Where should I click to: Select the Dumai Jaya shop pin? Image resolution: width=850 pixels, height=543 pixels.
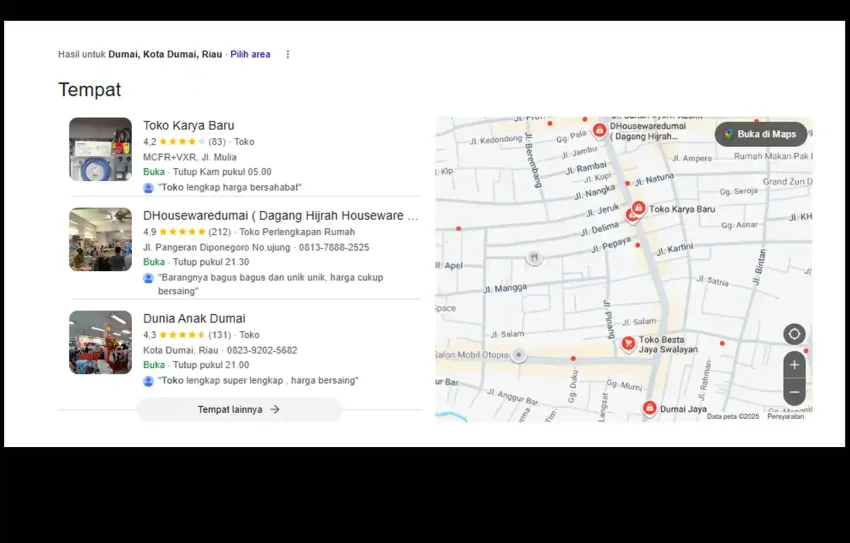[x=649, y=408]
